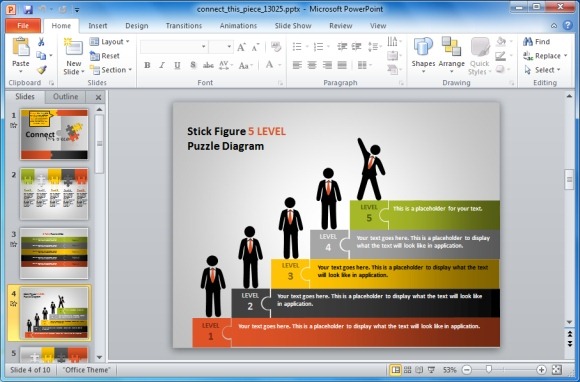
Task: Switch to the Insert tab
Action: [98, 26]
